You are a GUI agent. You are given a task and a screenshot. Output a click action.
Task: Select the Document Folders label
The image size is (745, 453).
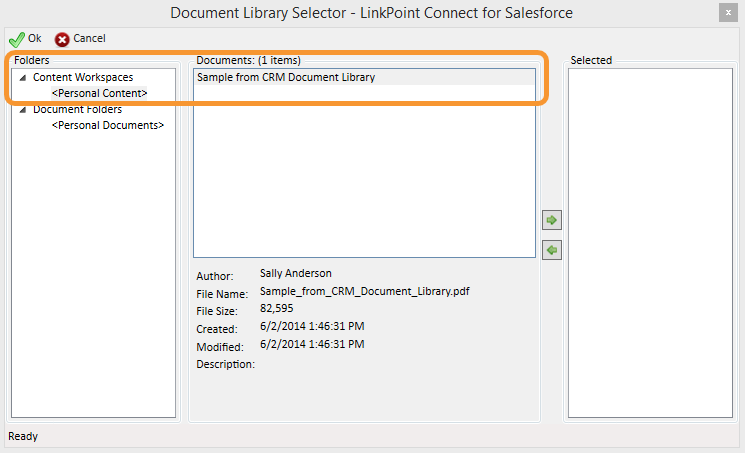pyautogui.click(x=77, y=109)
